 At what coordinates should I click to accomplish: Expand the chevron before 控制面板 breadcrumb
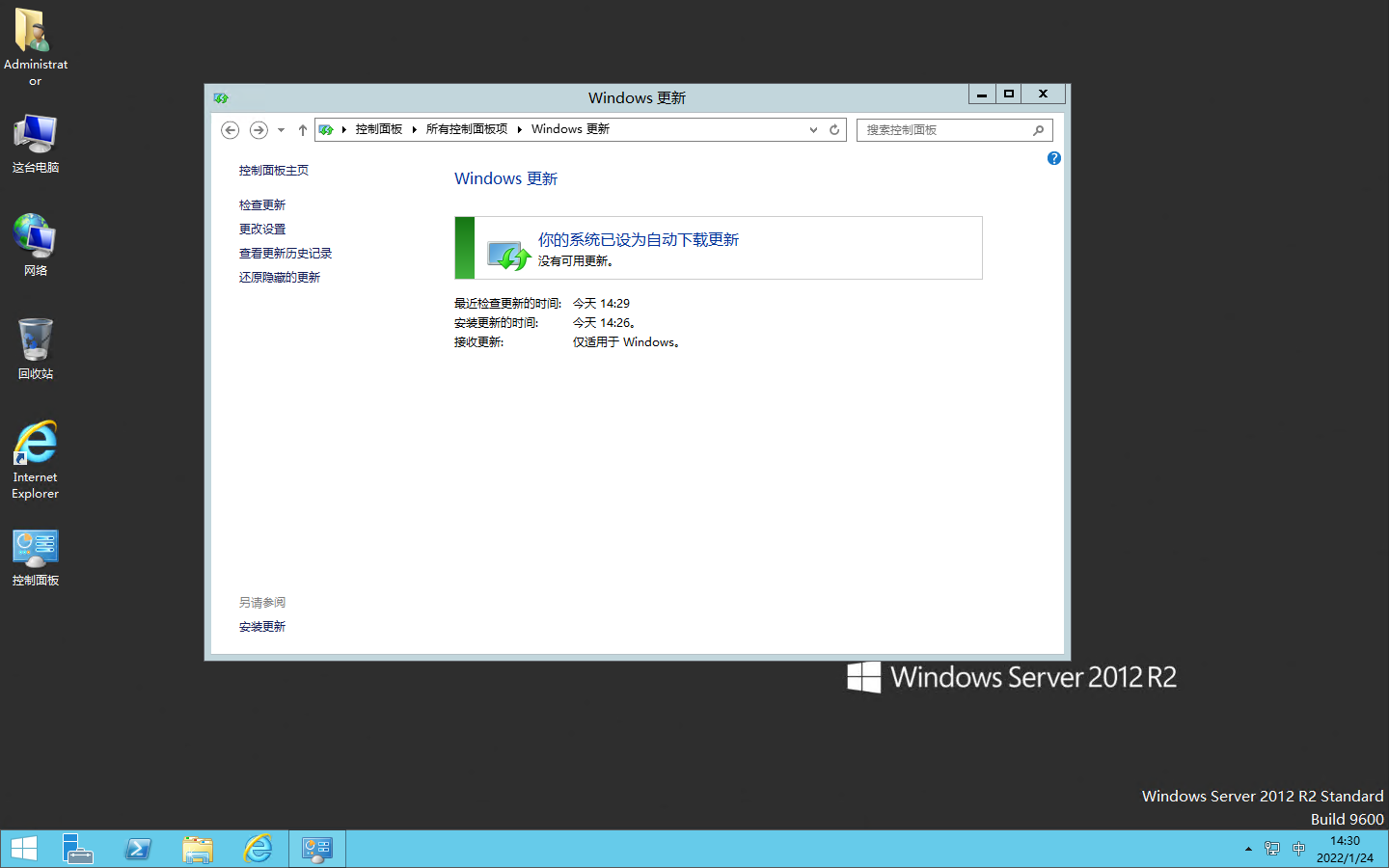(343, 129)
